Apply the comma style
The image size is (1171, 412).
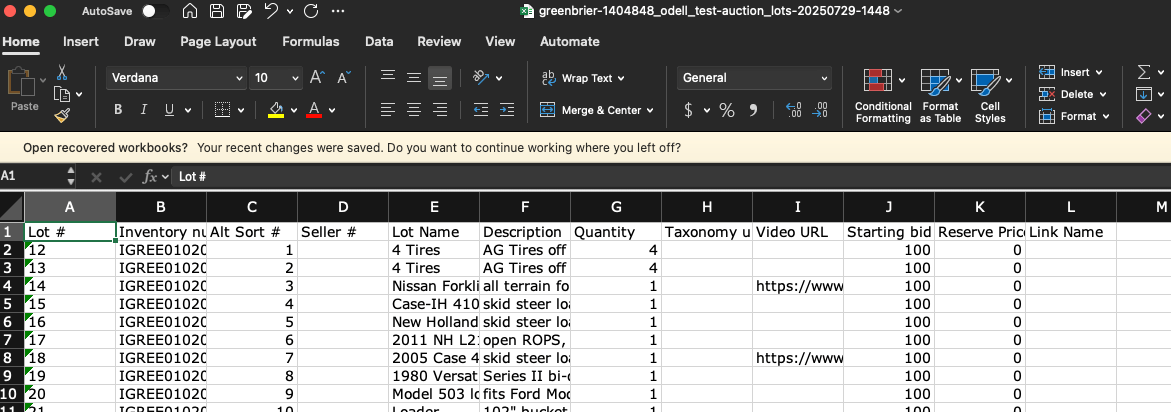(753, 110)
